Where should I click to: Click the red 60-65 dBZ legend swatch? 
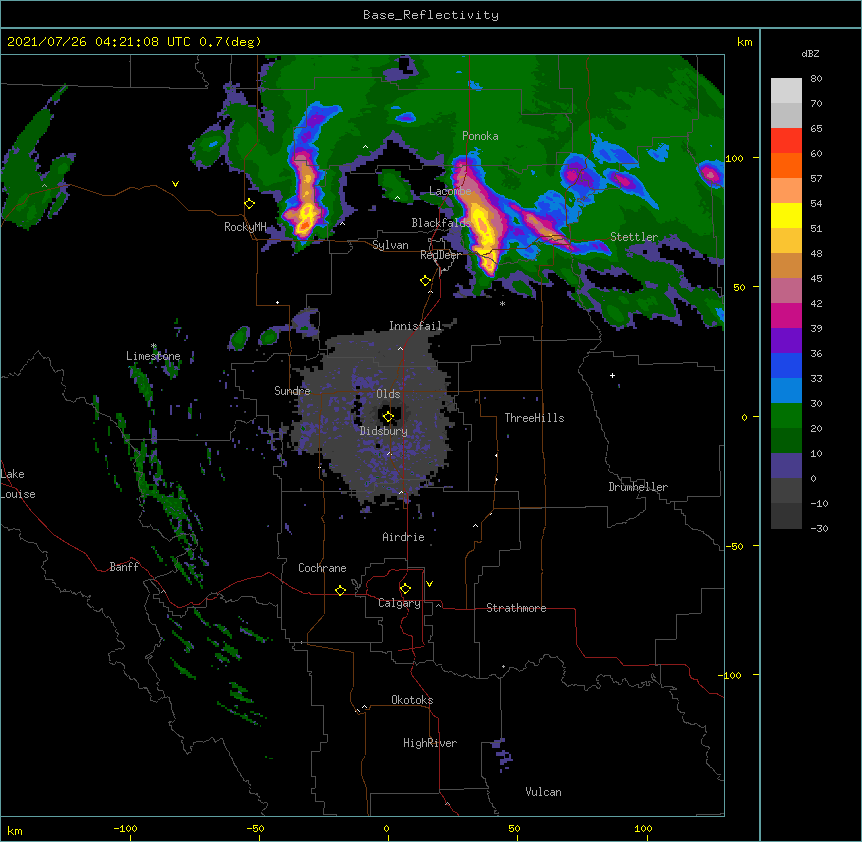click(786, 141)
